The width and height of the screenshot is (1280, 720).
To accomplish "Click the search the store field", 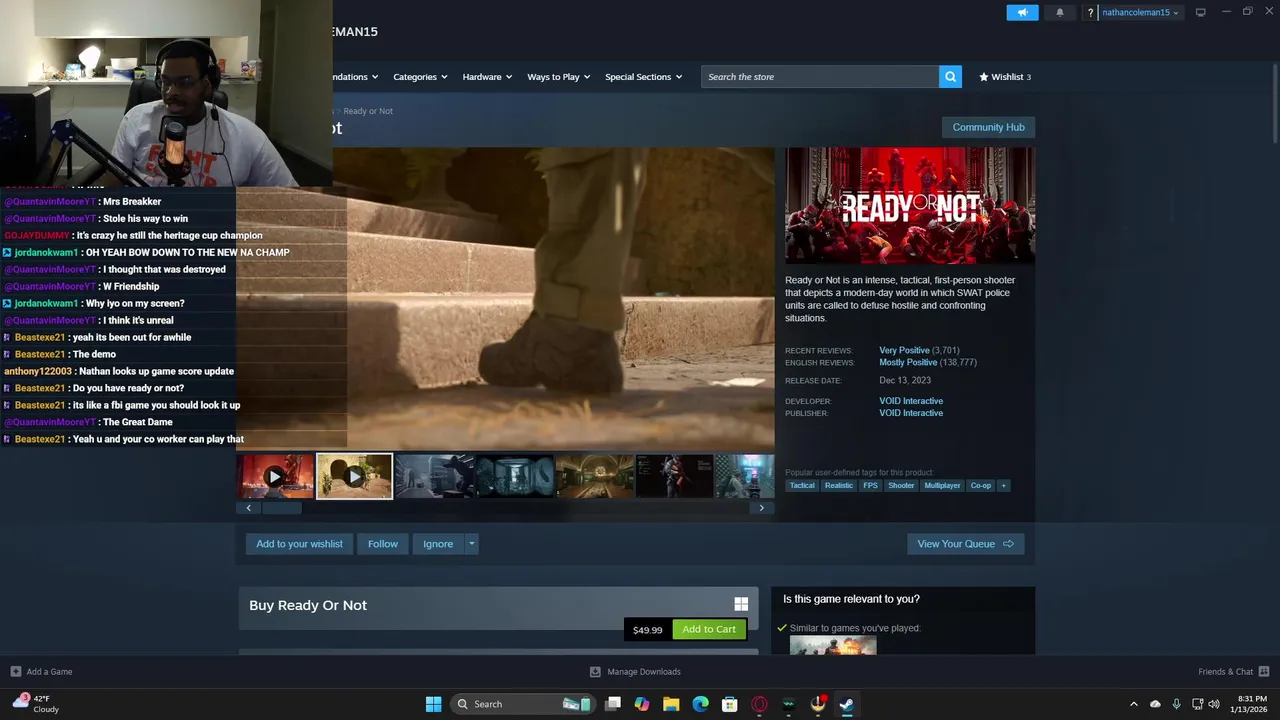I will tap(820, 77).
